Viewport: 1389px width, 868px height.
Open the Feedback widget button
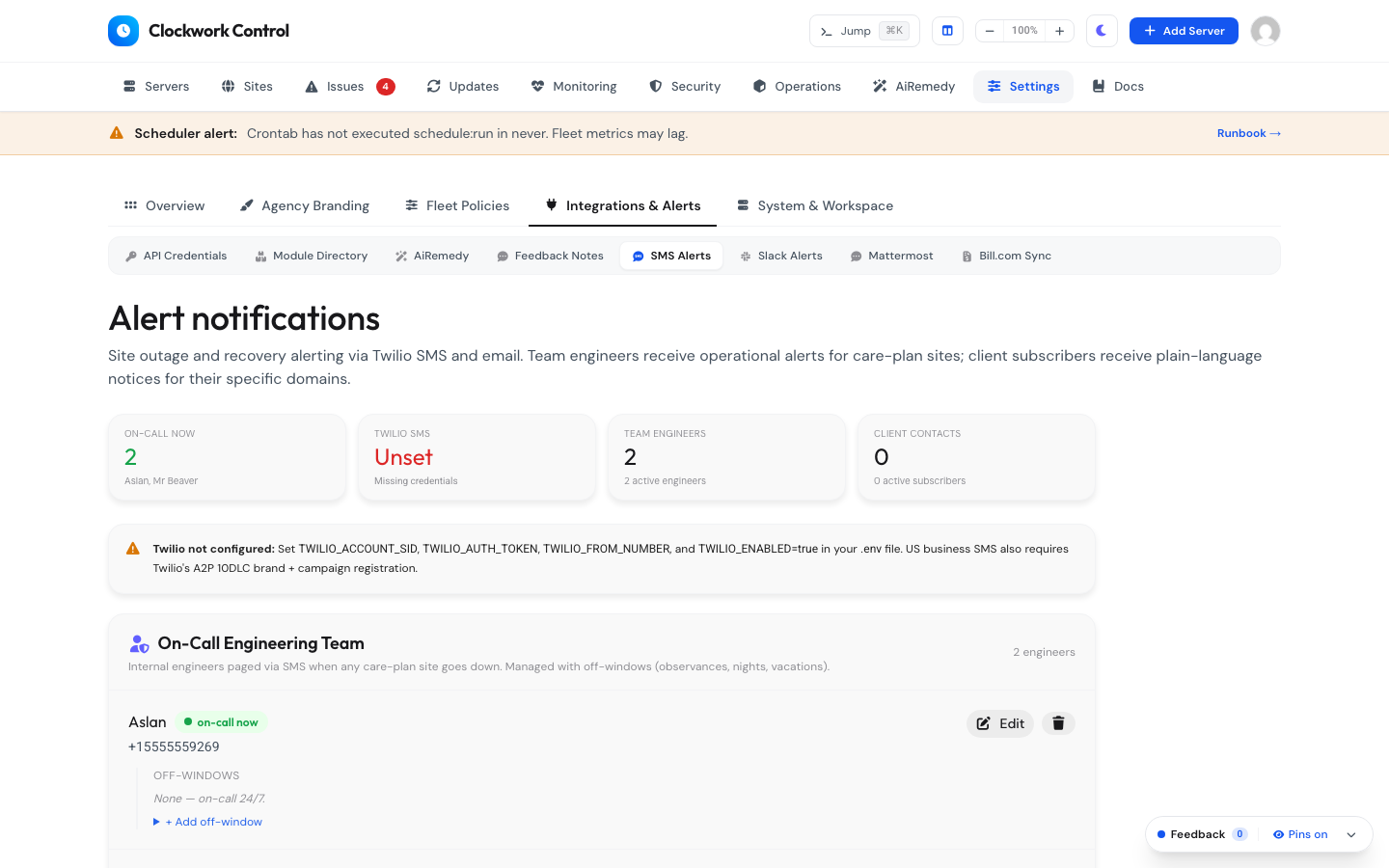pyautogui.click(x=1202, y=834)
